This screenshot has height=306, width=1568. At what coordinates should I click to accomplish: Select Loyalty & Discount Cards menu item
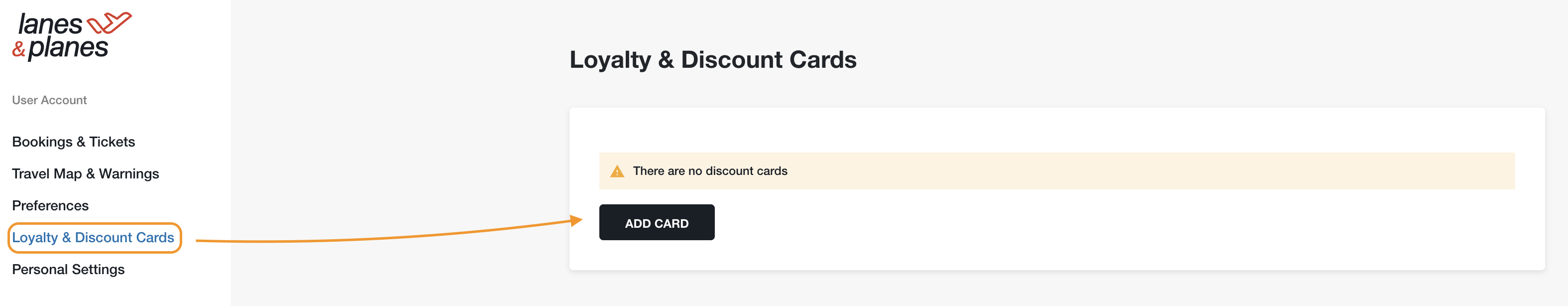[x=93, y=238]
